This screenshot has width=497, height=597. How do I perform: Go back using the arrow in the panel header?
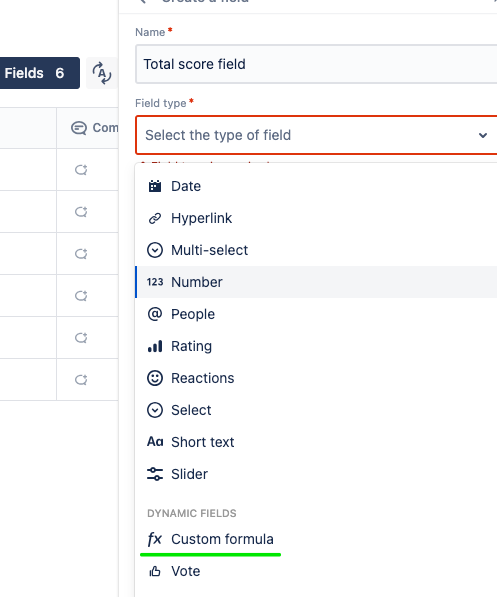(x=142, y=1)
